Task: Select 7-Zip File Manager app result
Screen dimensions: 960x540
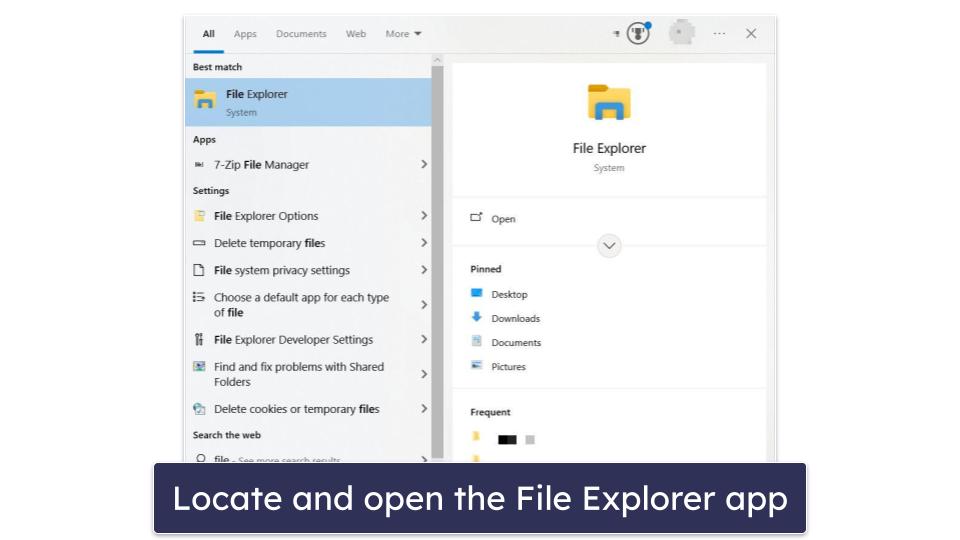Action: point(308,164)
